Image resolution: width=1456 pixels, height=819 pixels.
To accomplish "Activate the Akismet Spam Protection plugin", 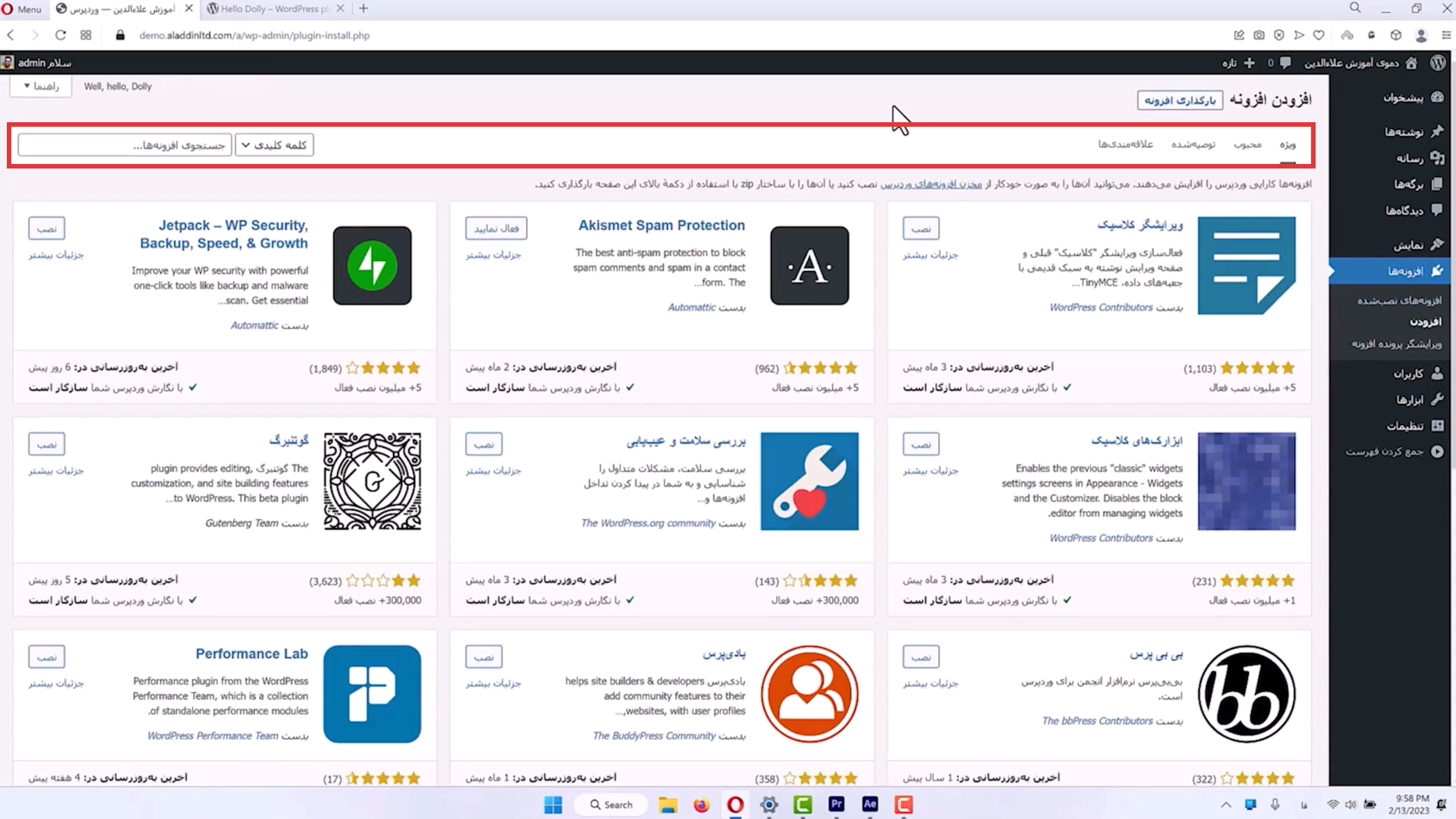I will [496, 228].
